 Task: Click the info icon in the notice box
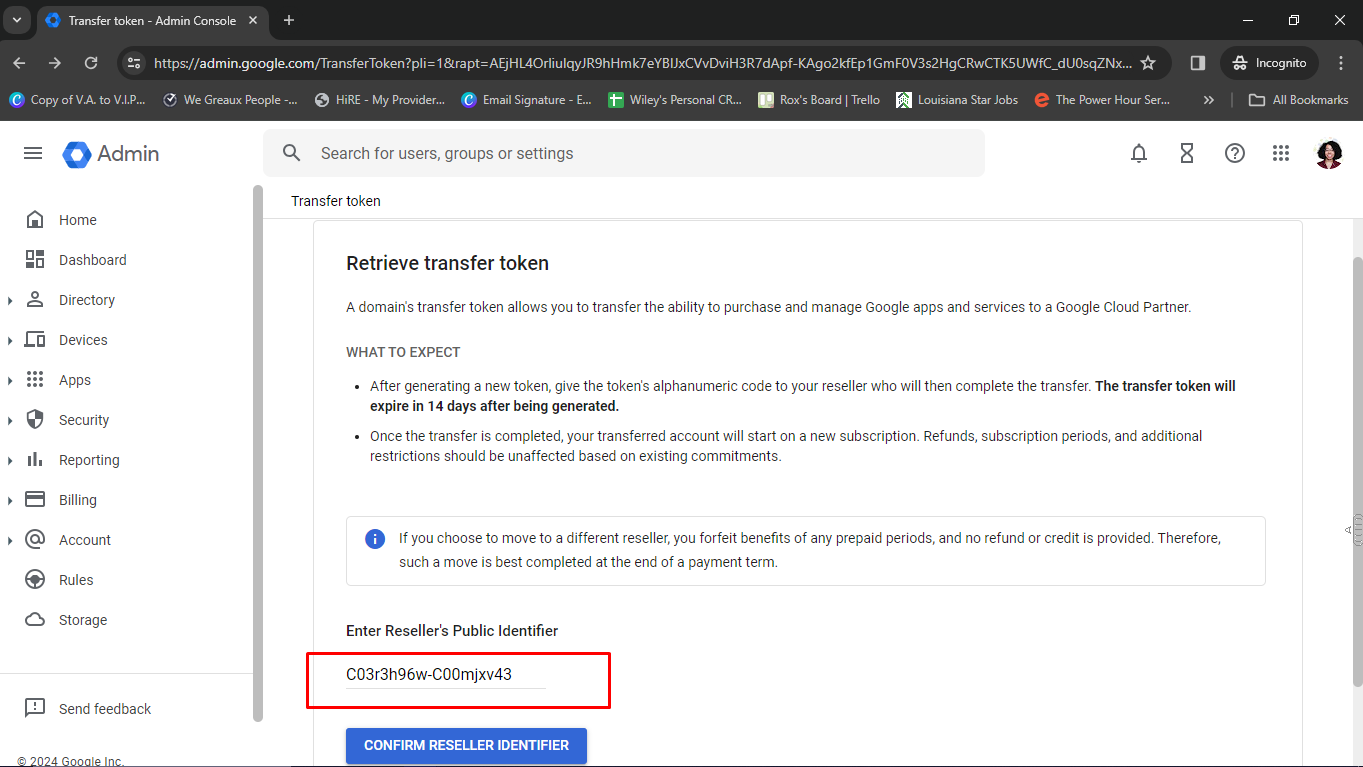[375, 538]
